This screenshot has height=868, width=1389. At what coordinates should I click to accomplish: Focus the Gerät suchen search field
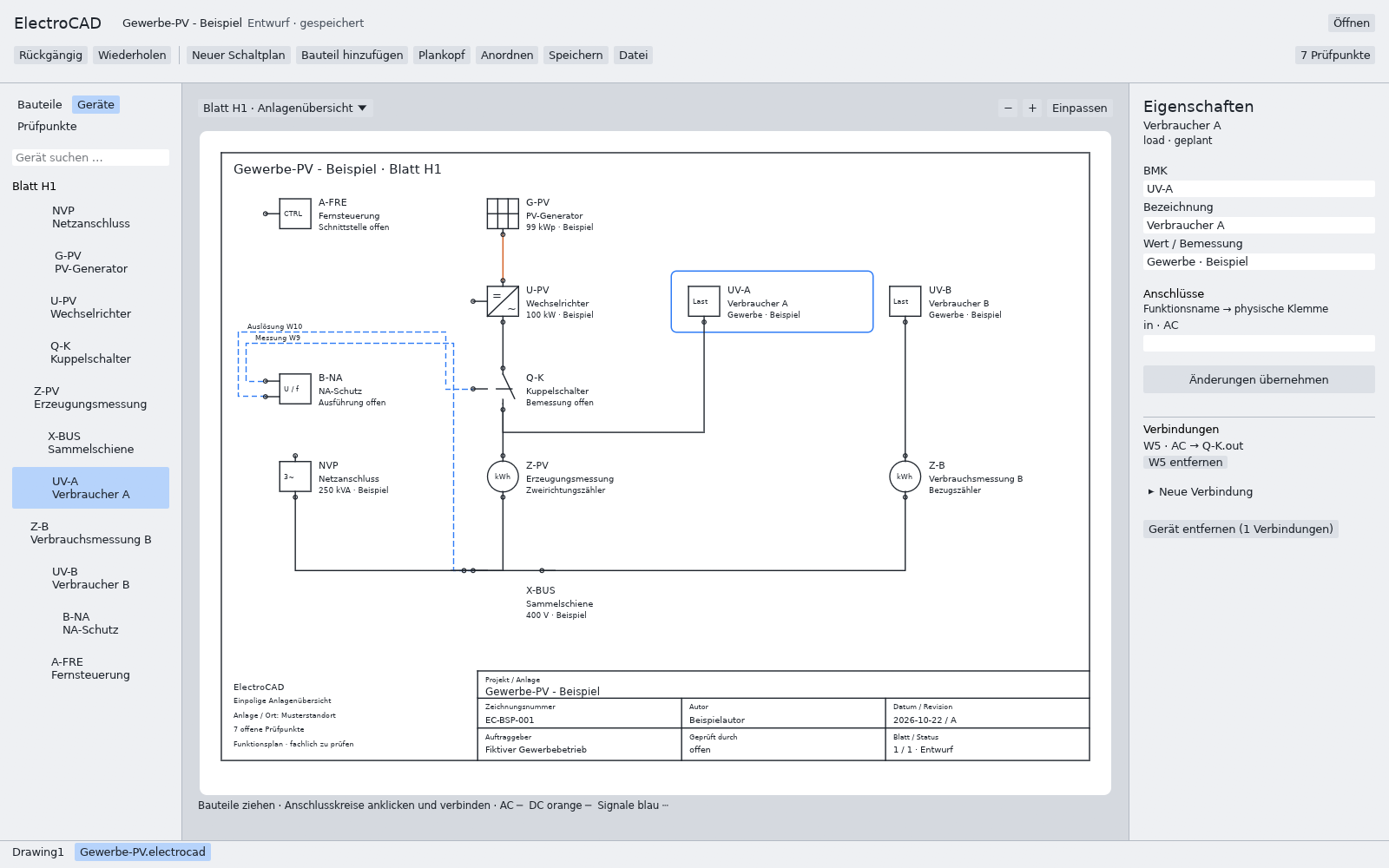pyautogui.click(x=90, y=158)
